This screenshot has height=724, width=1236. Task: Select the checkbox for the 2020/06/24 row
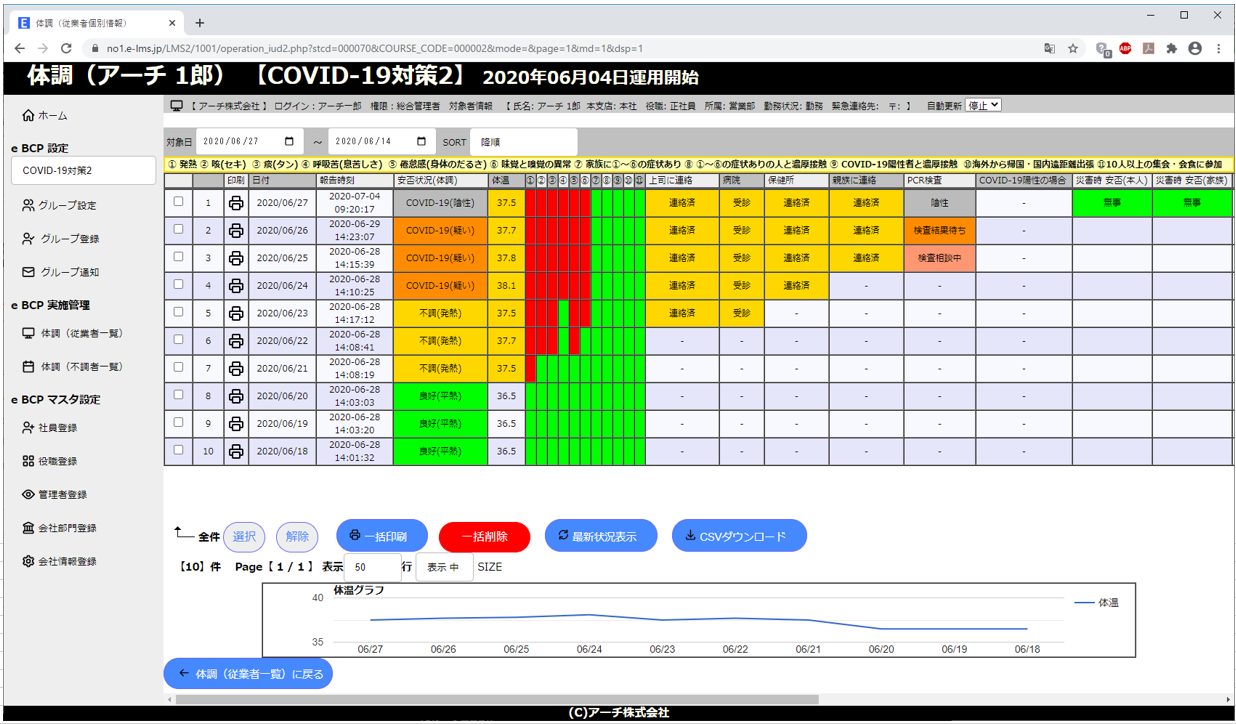[179, 284]
